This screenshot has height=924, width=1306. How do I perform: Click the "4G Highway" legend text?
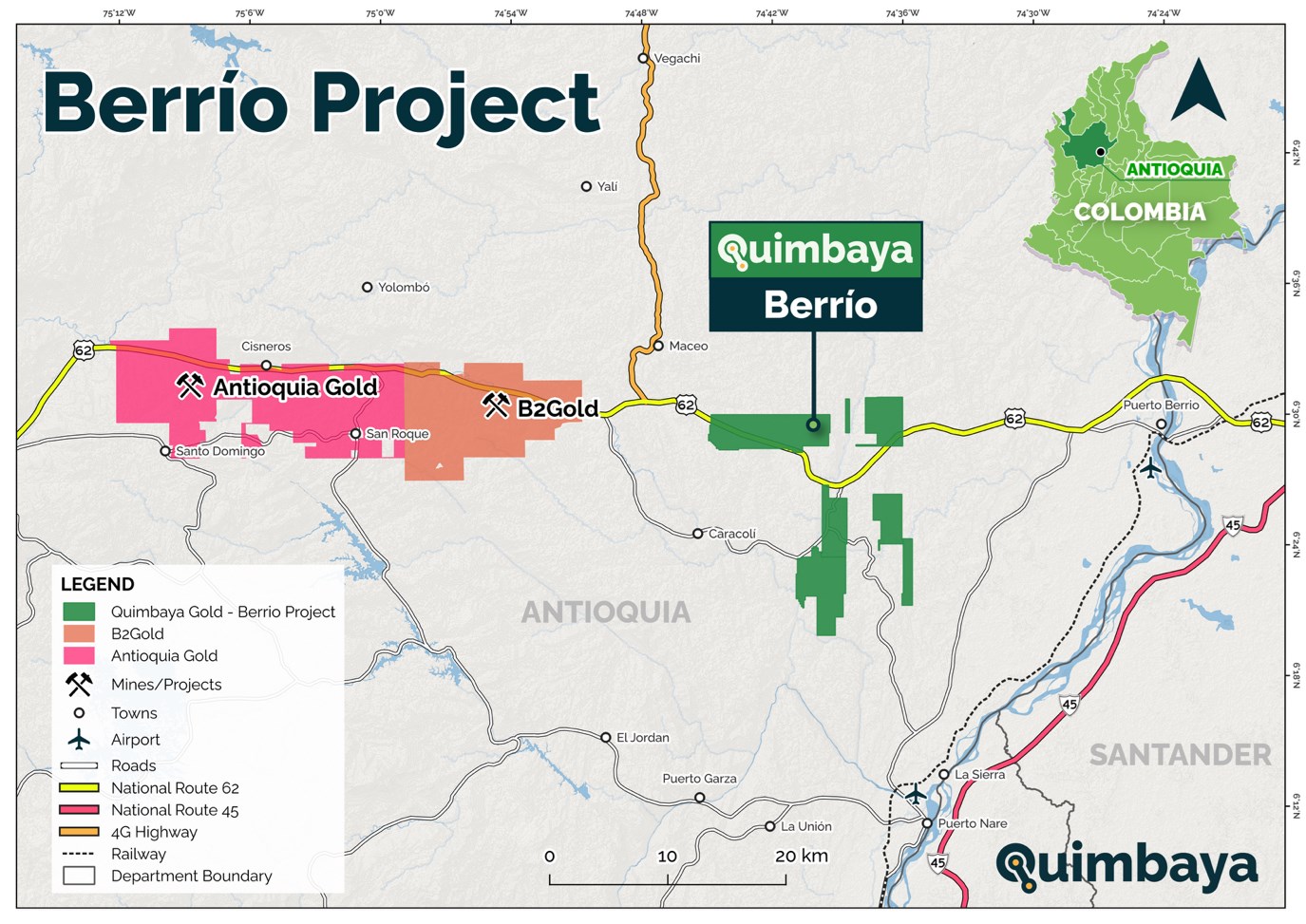[154, 832]
